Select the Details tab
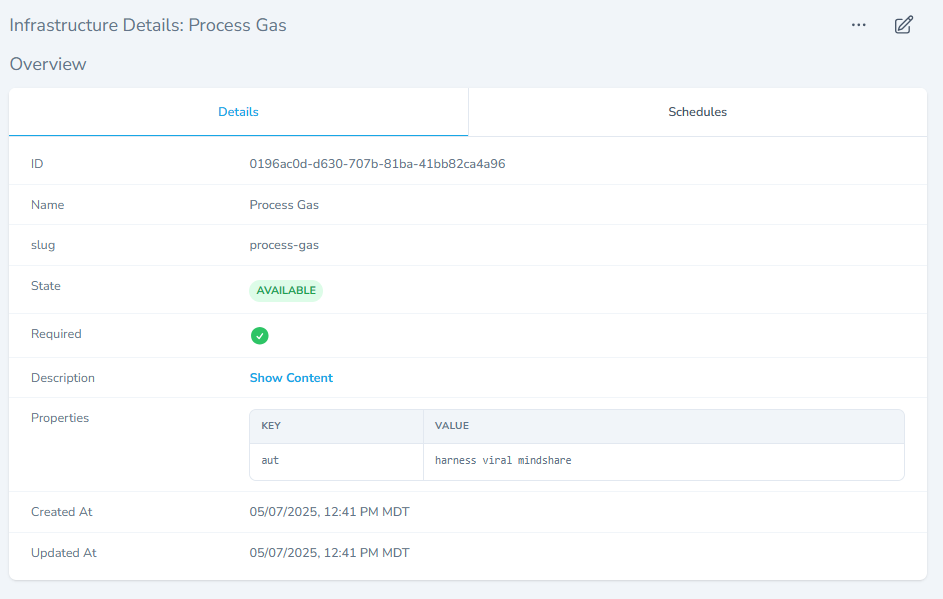 tap(238, 112)
